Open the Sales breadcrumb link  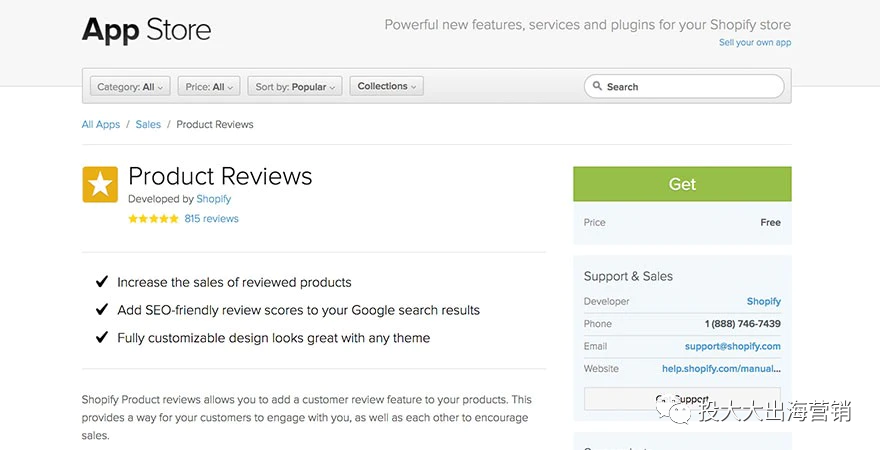148,125
